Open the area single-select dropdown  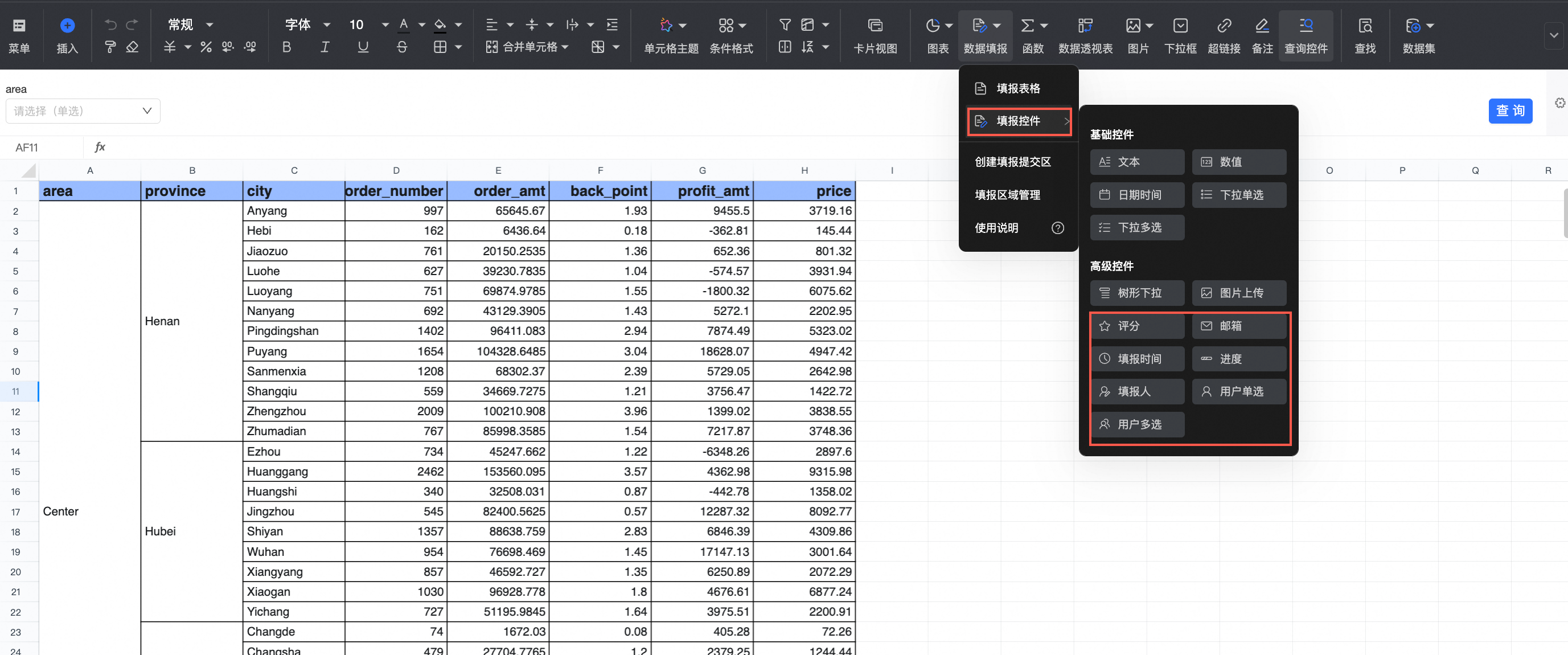(x=83, y=111)
